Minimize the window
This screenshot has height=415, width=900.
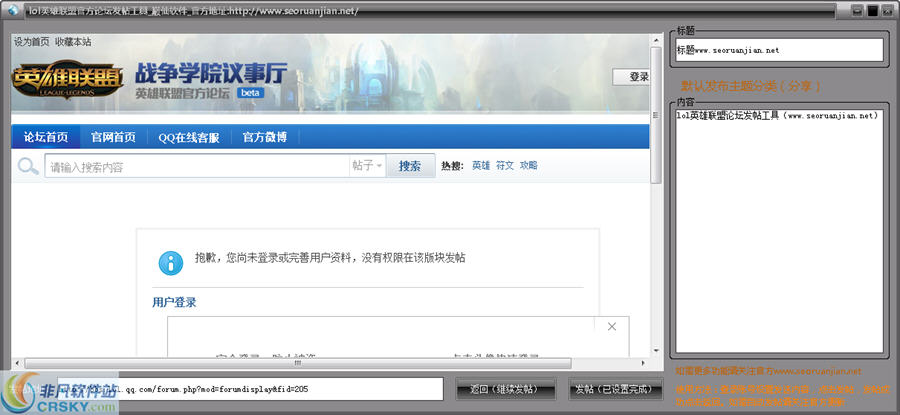click(858, 10)
